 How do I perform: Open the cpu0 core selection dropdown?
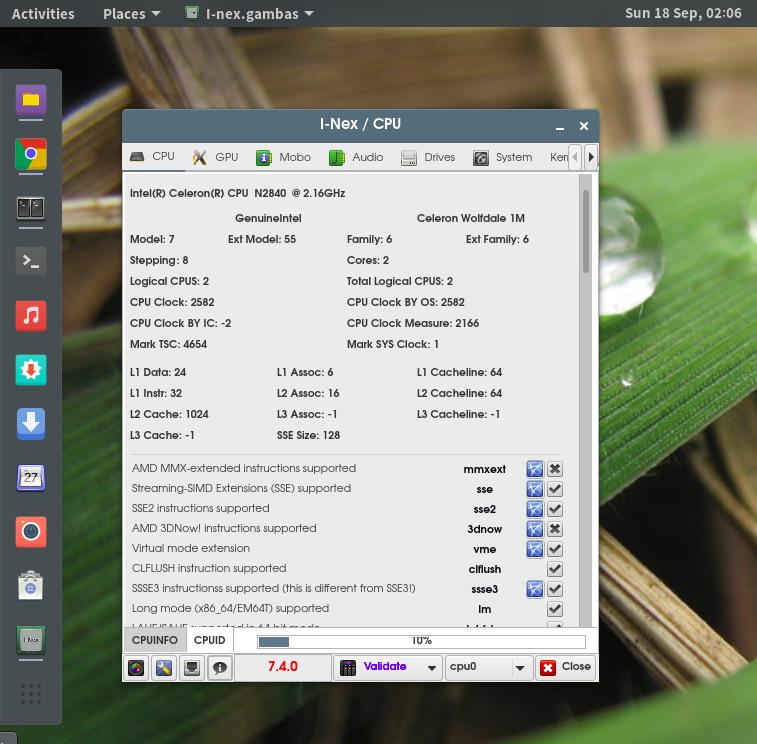coord(489,667)
